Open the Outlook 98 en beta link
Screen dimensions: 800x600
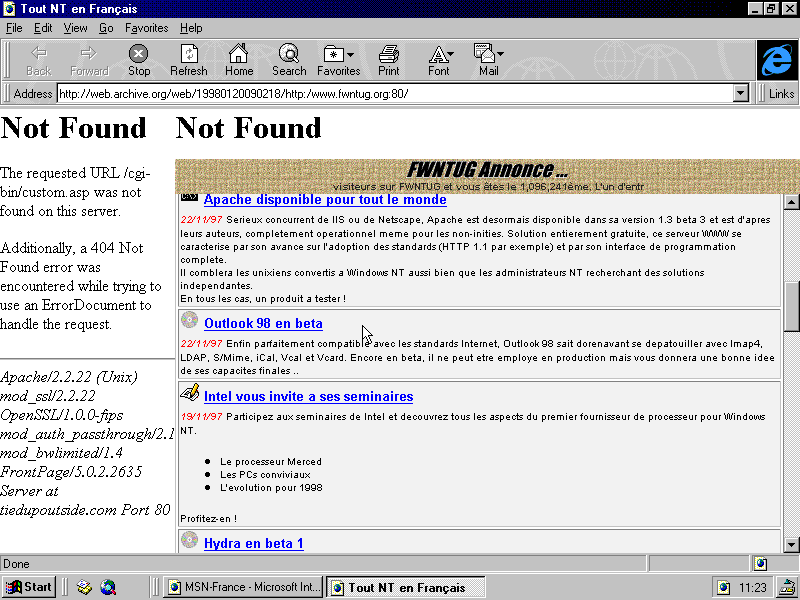pos(263,323)
